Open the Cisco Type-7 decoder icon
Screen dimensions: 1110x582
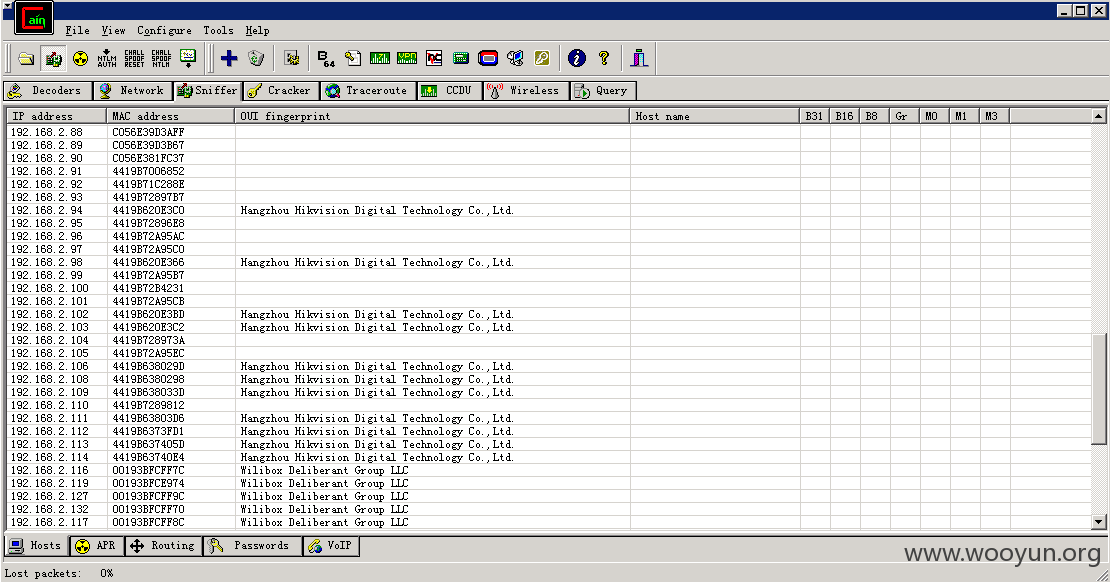pos(379,58)
